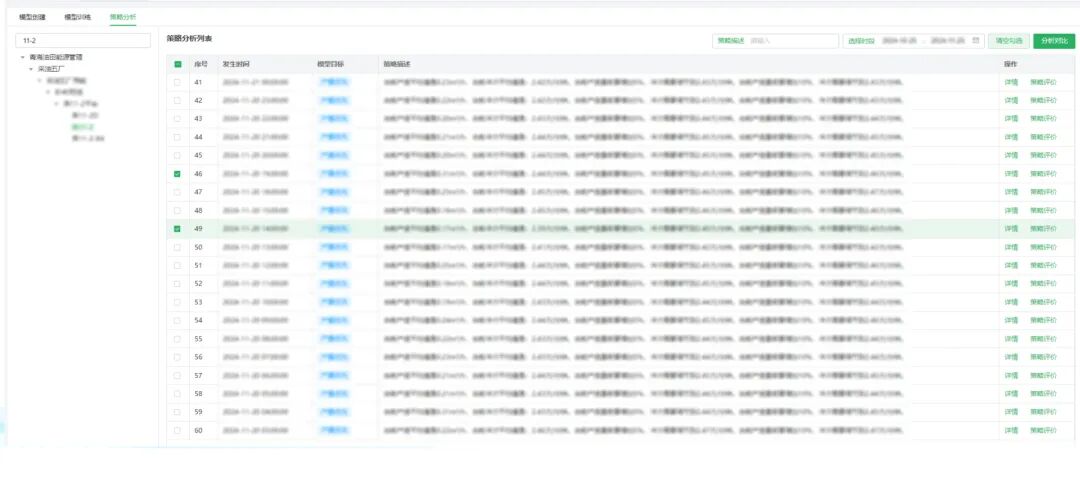Check the checkbox for row 41
This screenshot has width=1080, height=499.
[178, 82]
